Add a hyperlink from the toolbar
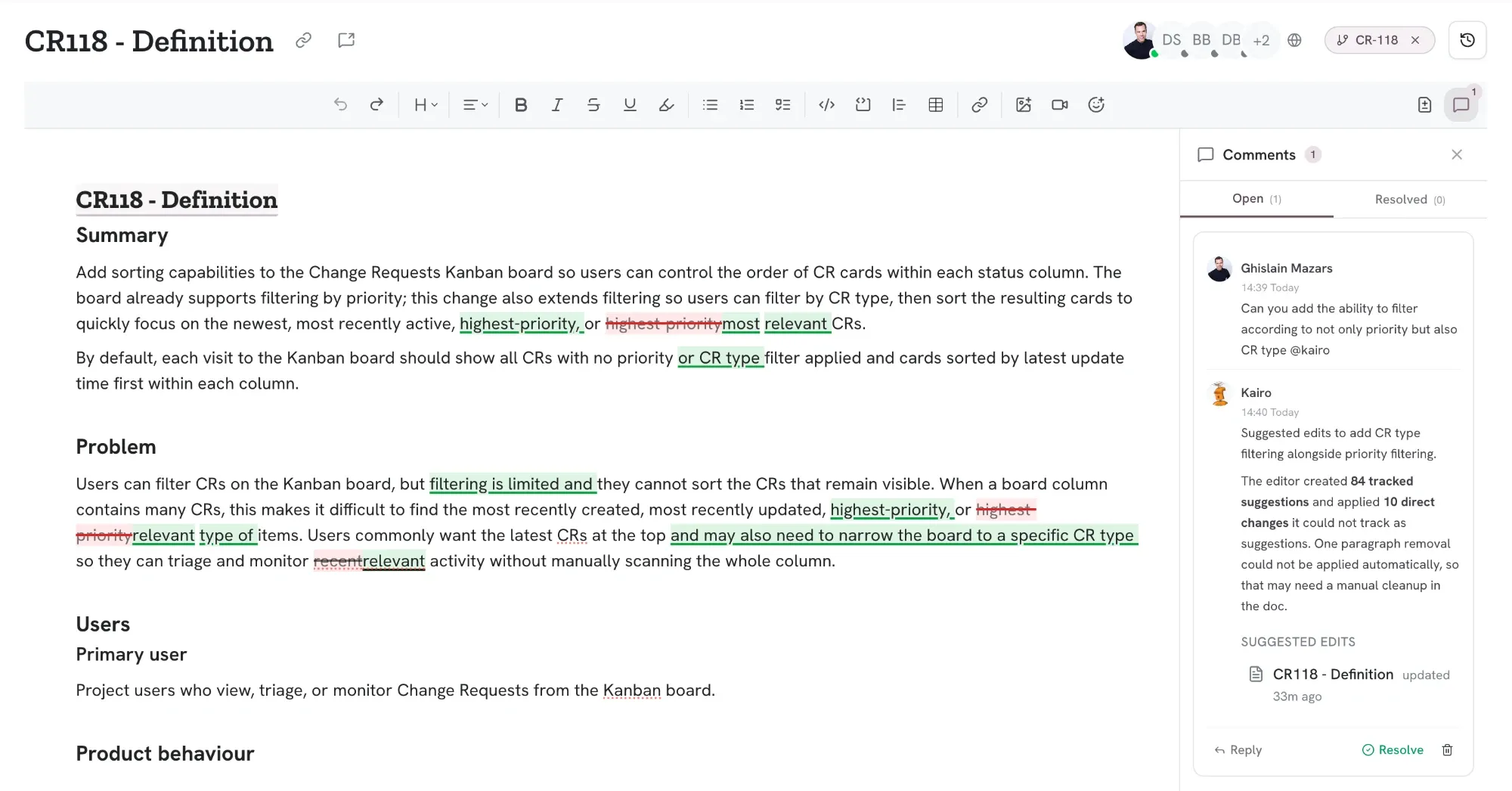 click(x=980, y=105)
